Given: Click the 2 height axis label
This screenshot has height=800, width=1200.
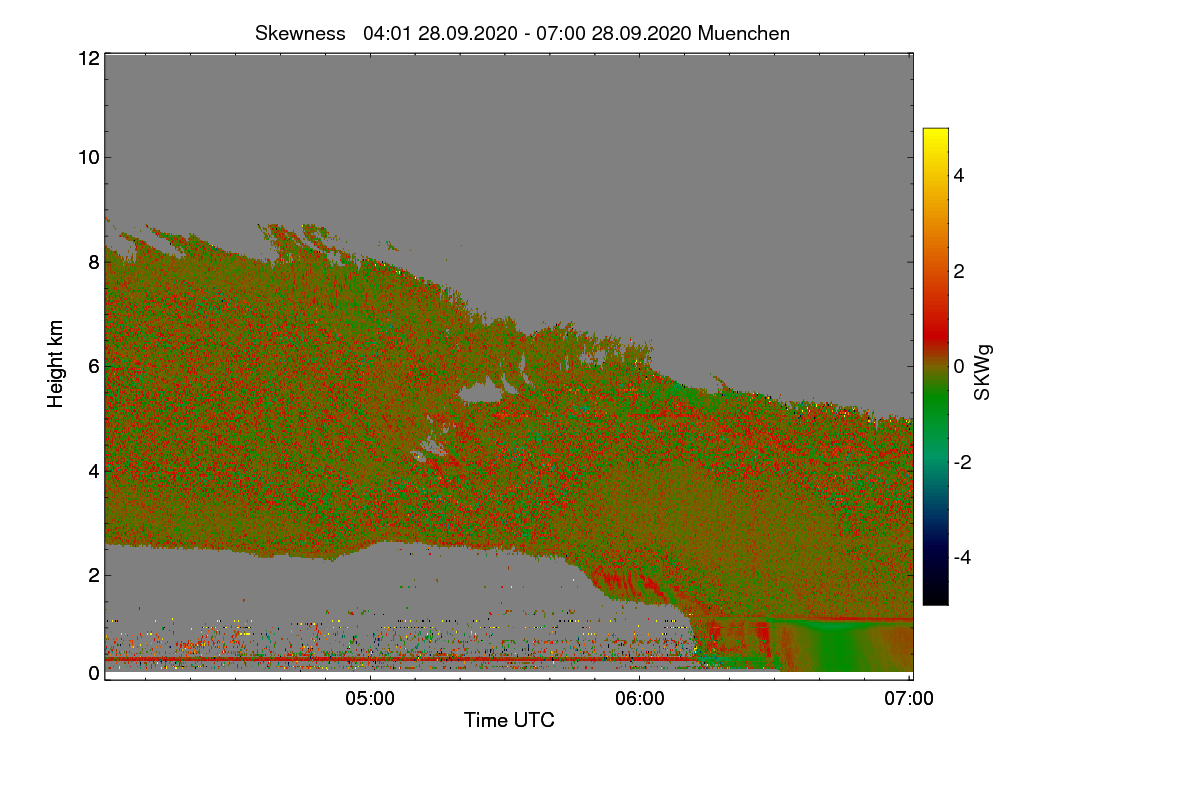Looking at the screenshot, I should [93, 575].
